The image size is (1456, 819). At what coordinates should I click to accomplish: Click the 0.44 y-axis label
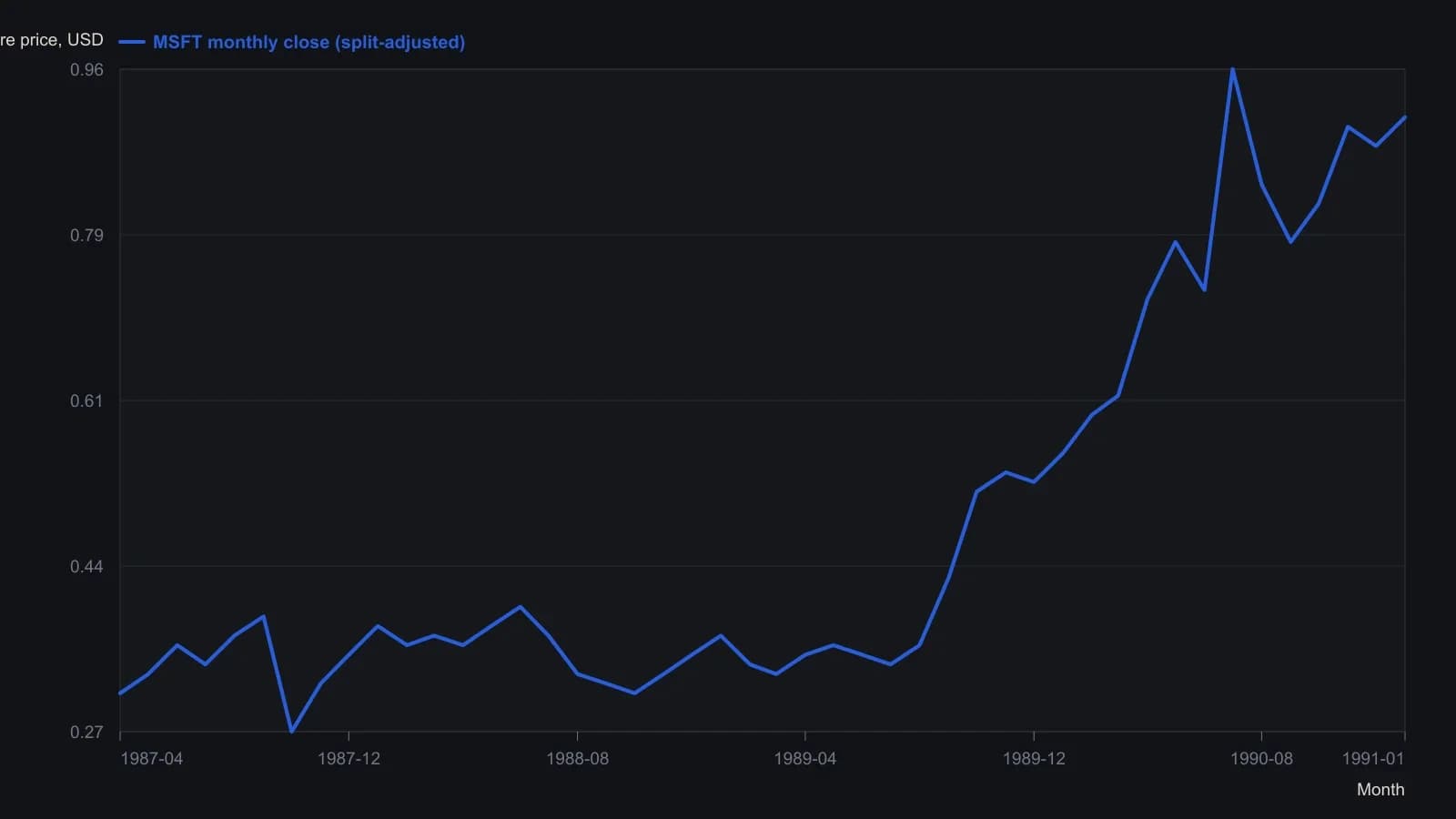[87, 567]
